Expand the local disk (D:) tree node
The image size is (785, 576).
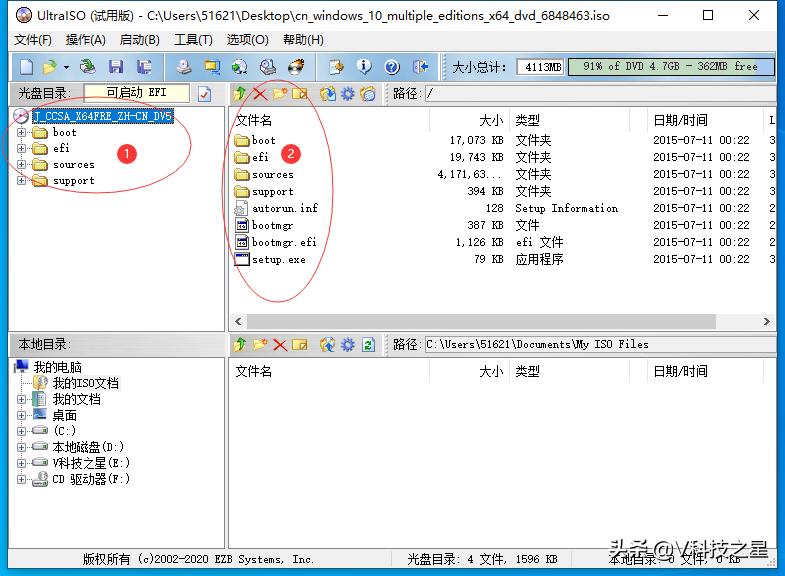pyautogui.click(x=22, y=447)
